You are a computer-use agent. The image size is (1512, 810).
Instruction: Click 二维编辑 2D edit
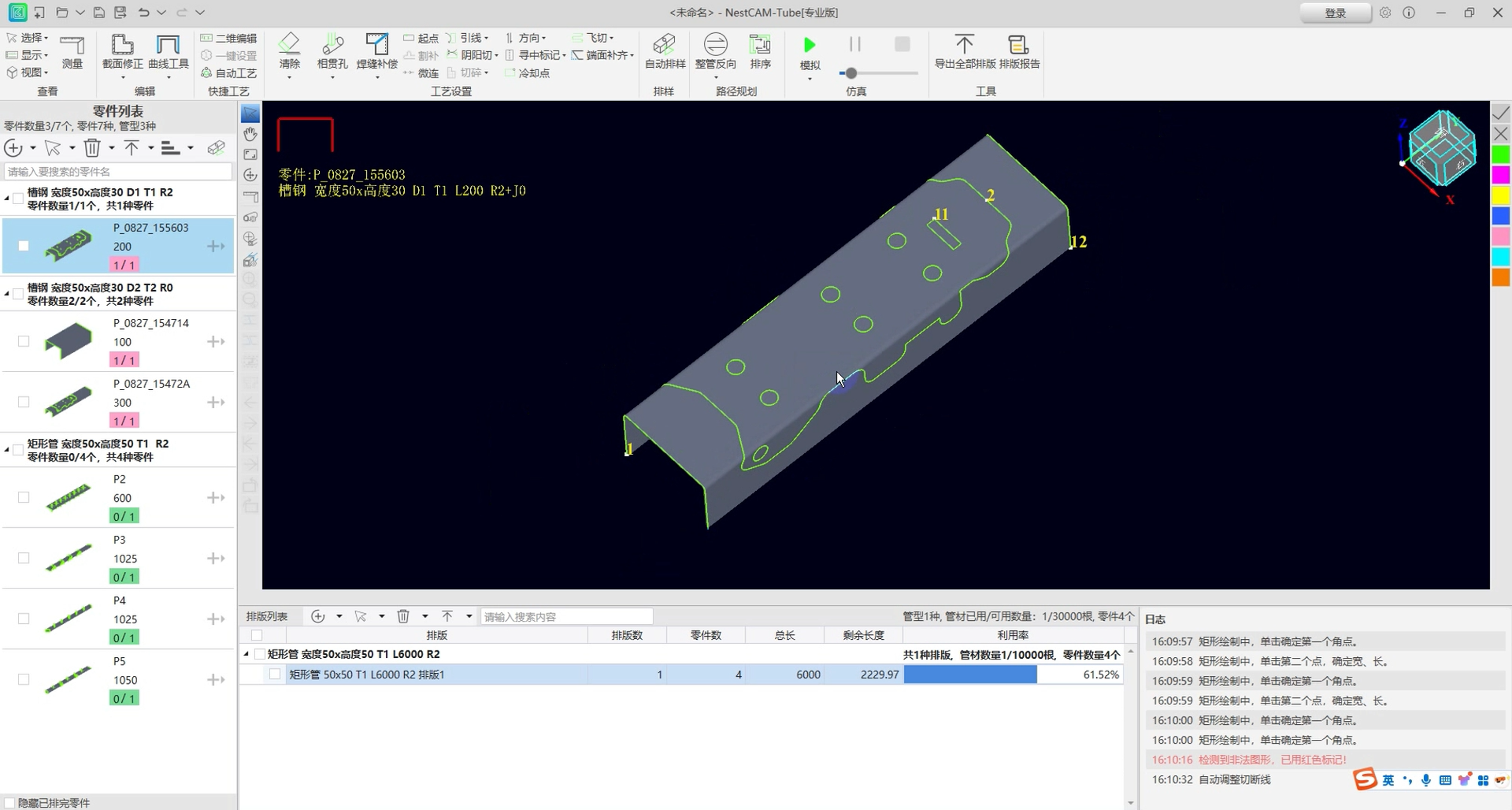point(228,38)
